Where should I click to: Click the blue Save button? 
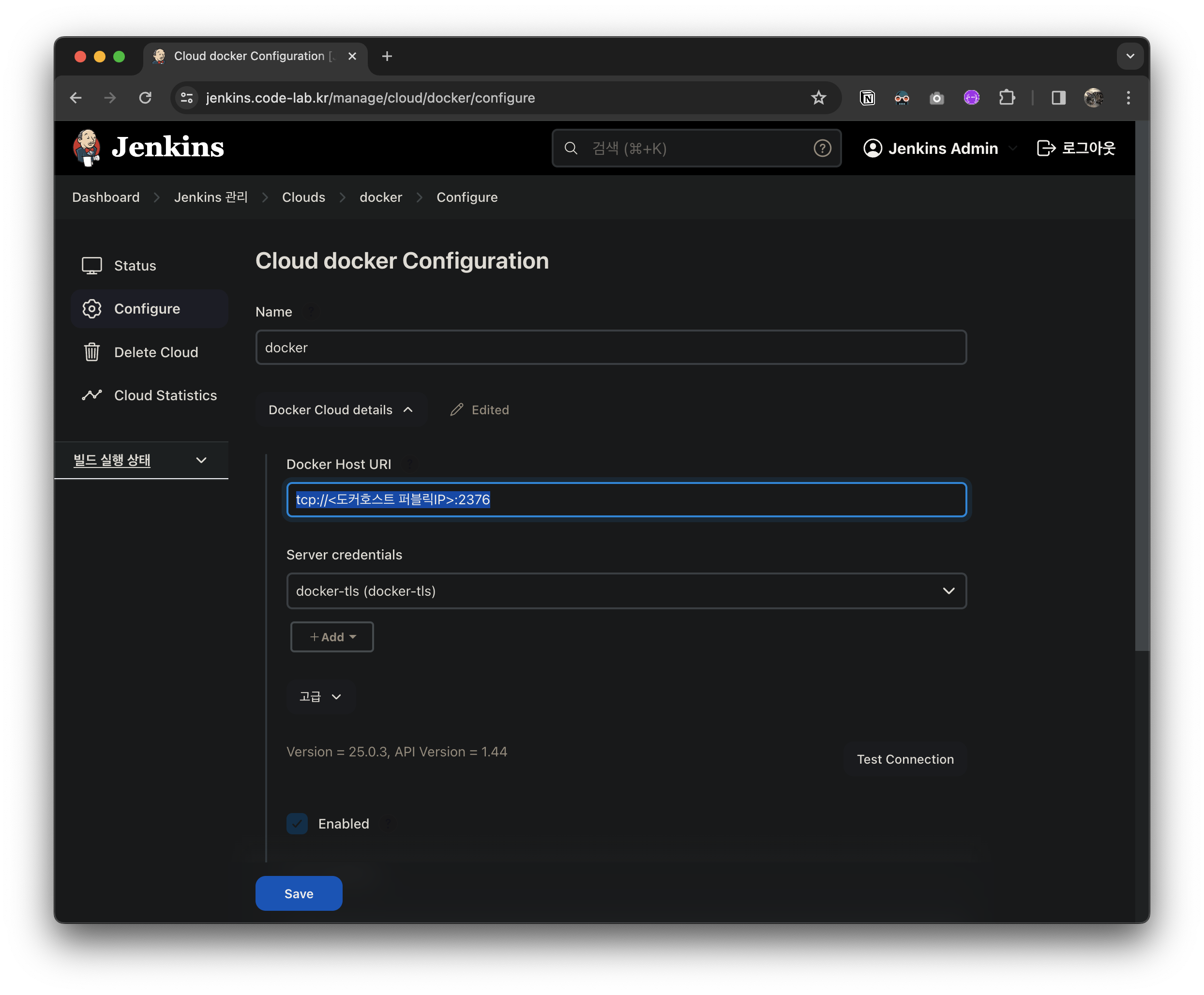299,893
